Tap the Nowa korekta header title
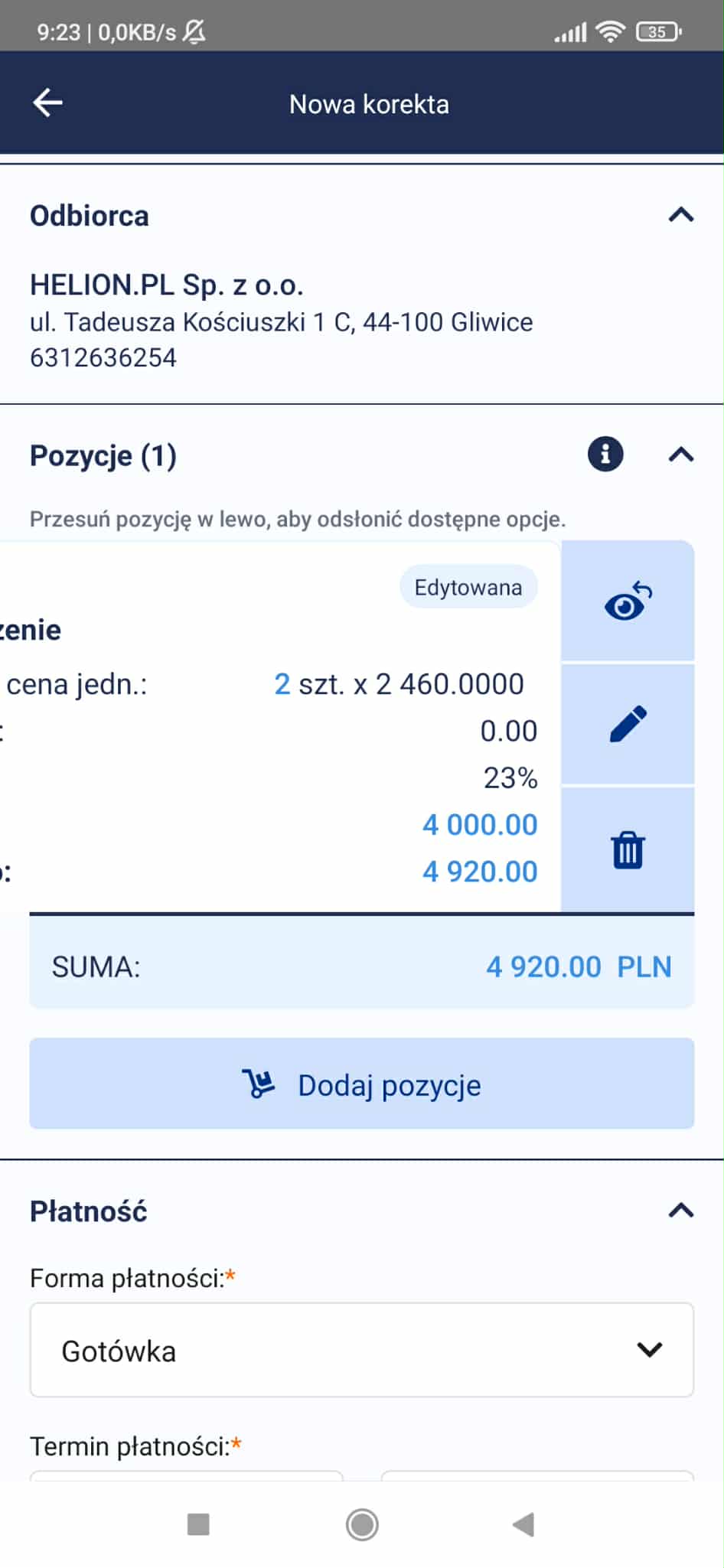 point(369,104)
